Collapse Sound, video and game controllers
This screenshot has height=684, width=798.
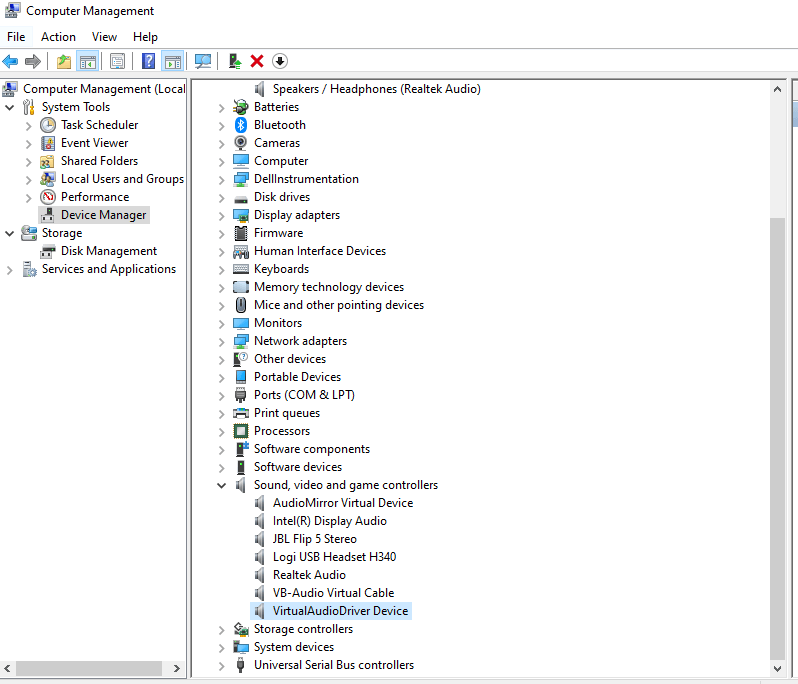click(x=221, y=486)
